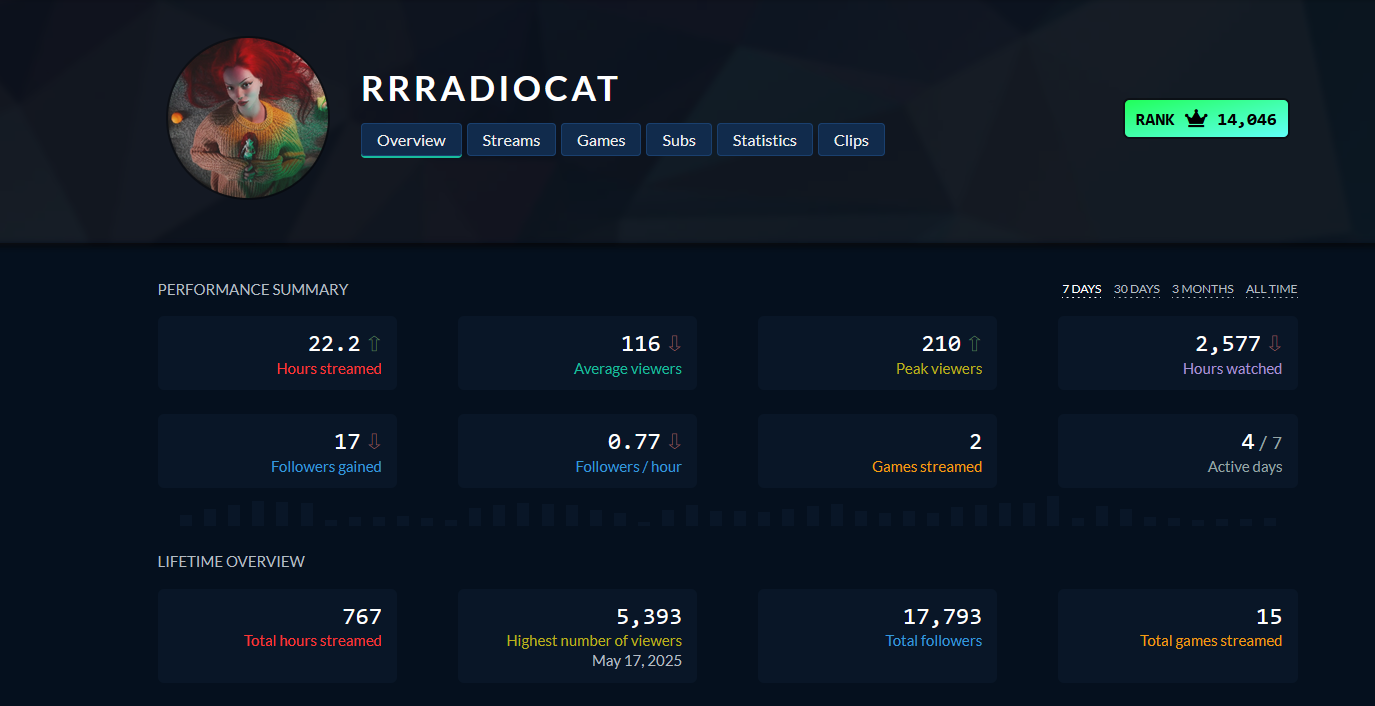Click the crown icon in rank badge

click(1196, 119)
